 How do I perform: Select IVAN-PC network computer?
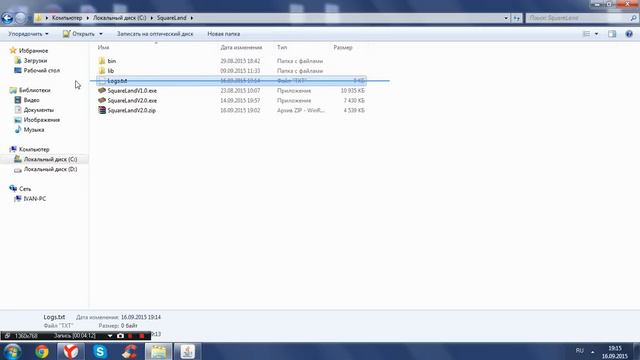pyautogui.click(x=35, y=199)
